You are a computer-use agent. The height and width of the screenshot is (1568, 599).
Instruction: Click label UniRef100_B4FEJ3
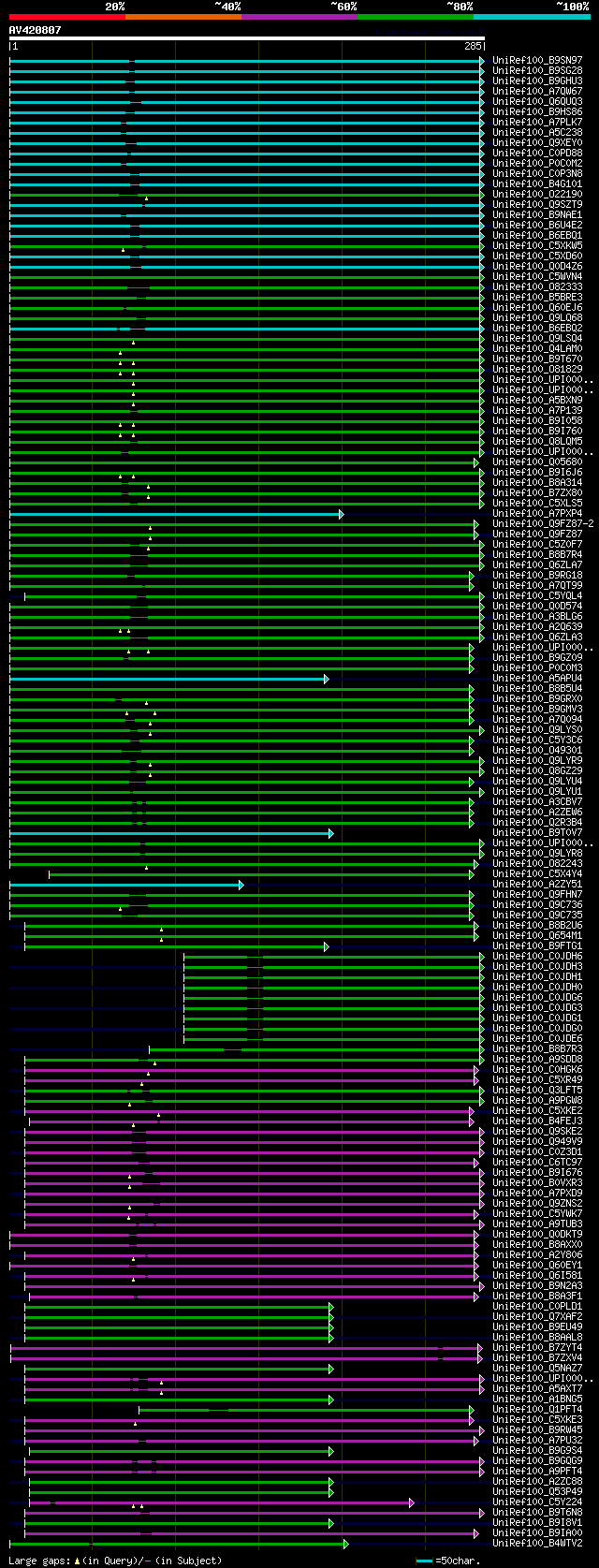click(x=537, y=1121)
